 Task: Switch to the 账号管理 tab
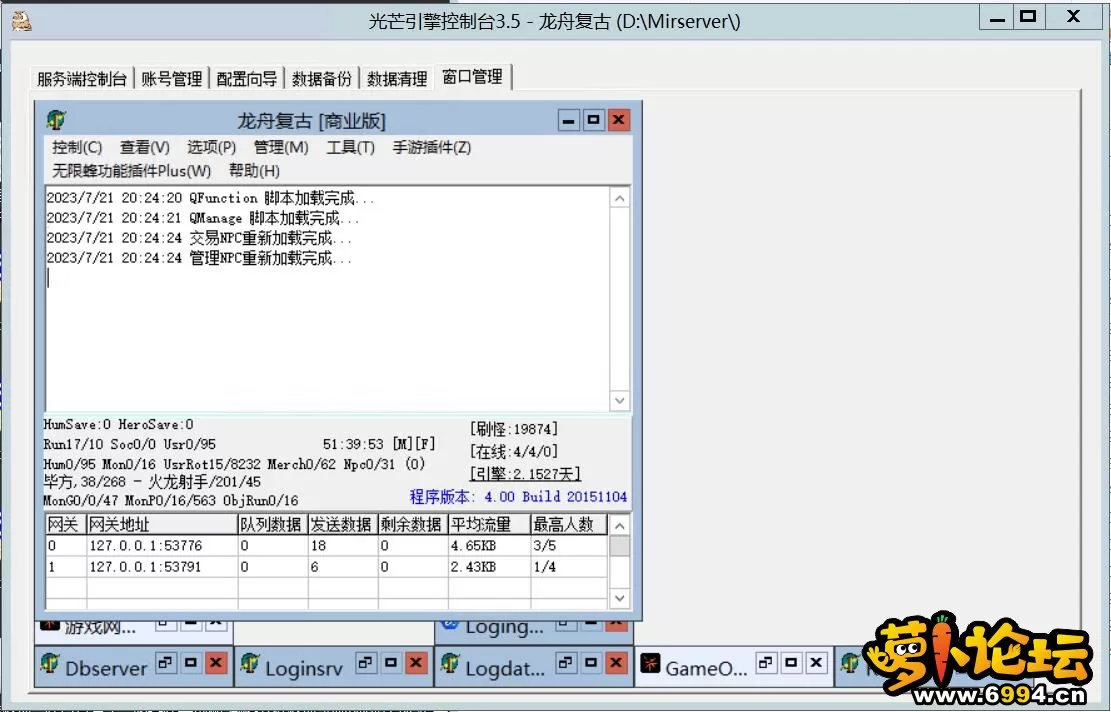pos(172,79)
